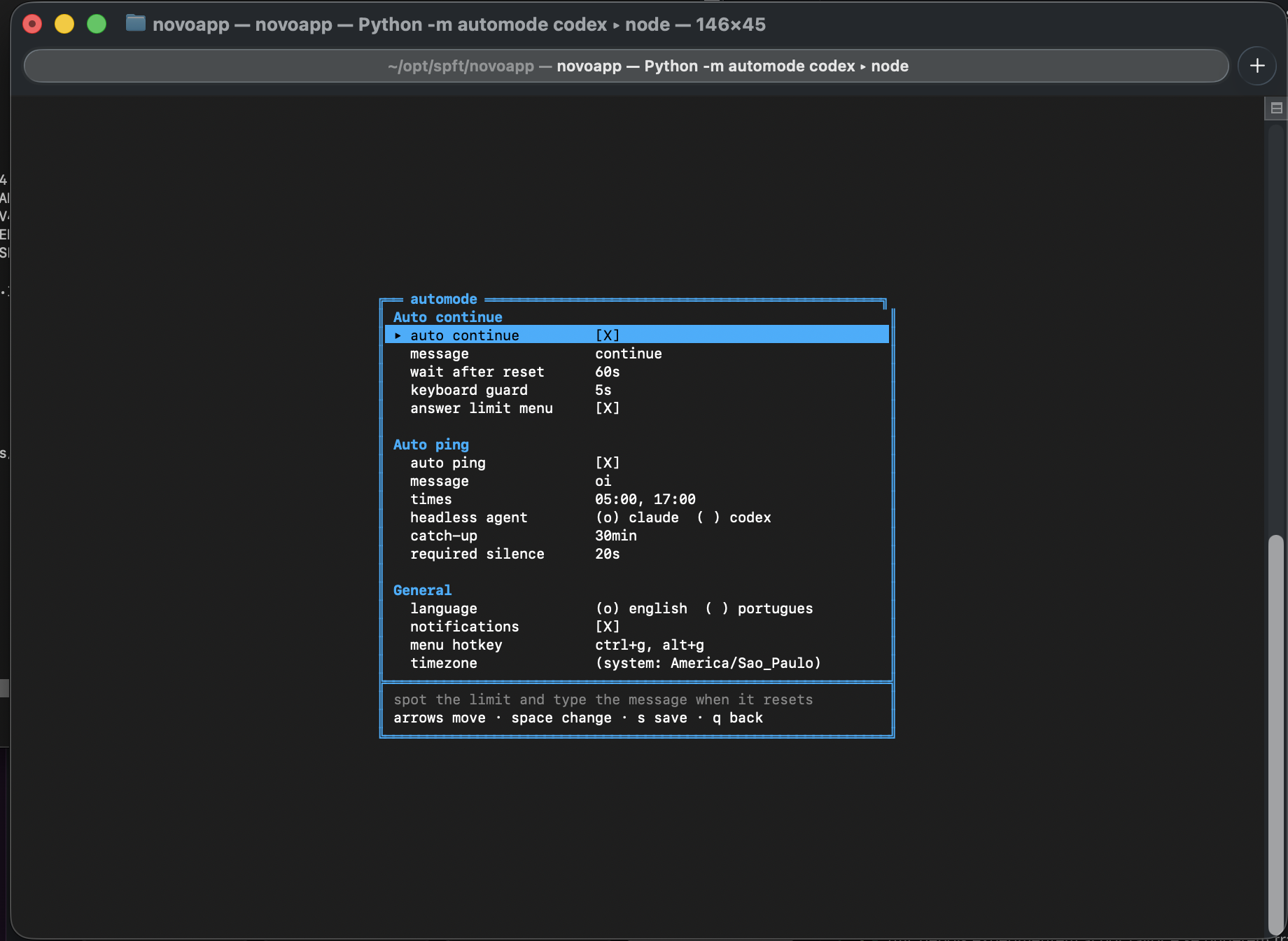Click the 'arrows move' hint in footer
Image resolution: width=1288 pixels, height=941 pixels.
(440, 718)
